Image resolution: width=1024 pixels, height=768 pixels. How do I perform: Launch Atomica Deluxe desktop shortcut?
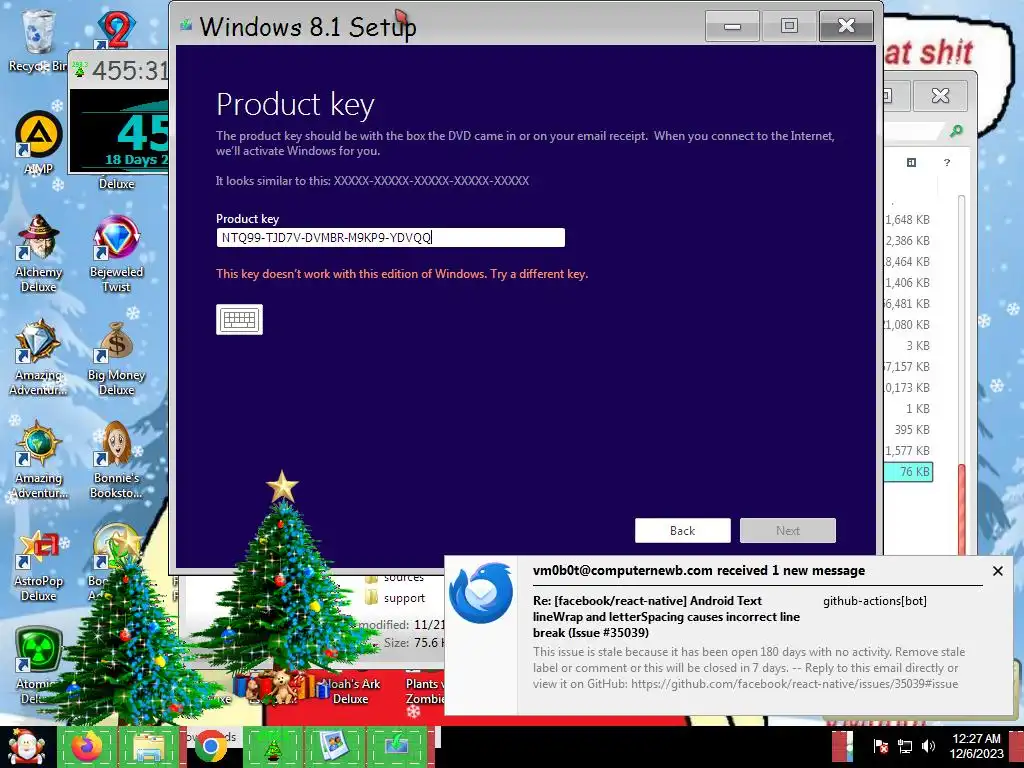pyautogui.click(x=37, y=665)
